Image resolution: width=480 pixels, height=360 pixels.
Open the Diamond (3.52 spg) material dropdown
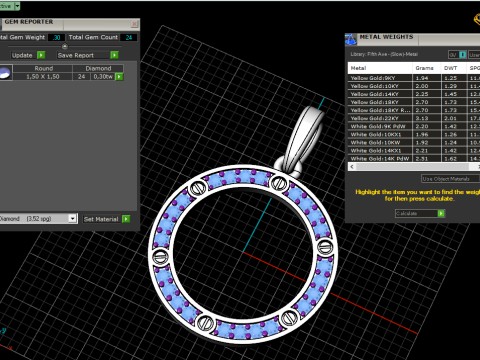[72, 219]
